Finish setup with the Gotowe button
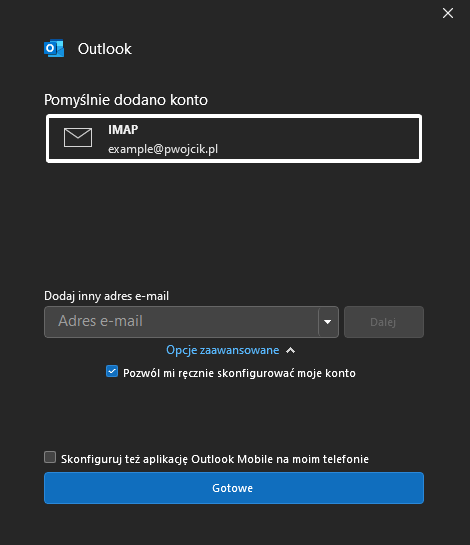The height and width of the screenshot is (545, 470). (x=234, y=488)
